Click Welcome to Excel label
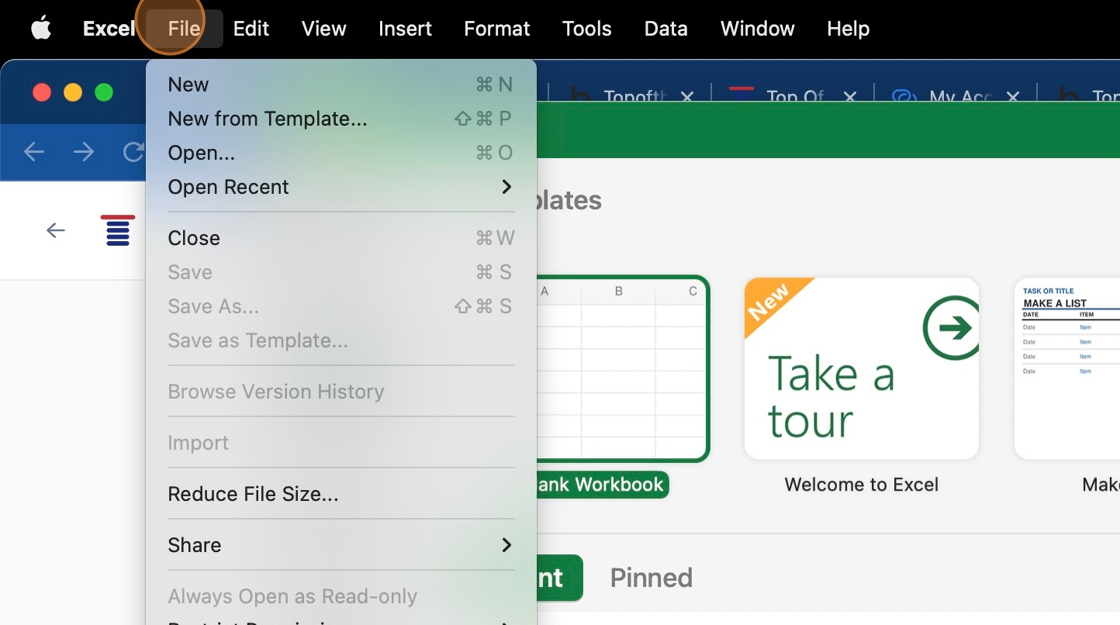The height and width of the screenshot is (625, 1120). tap(861, 484)
